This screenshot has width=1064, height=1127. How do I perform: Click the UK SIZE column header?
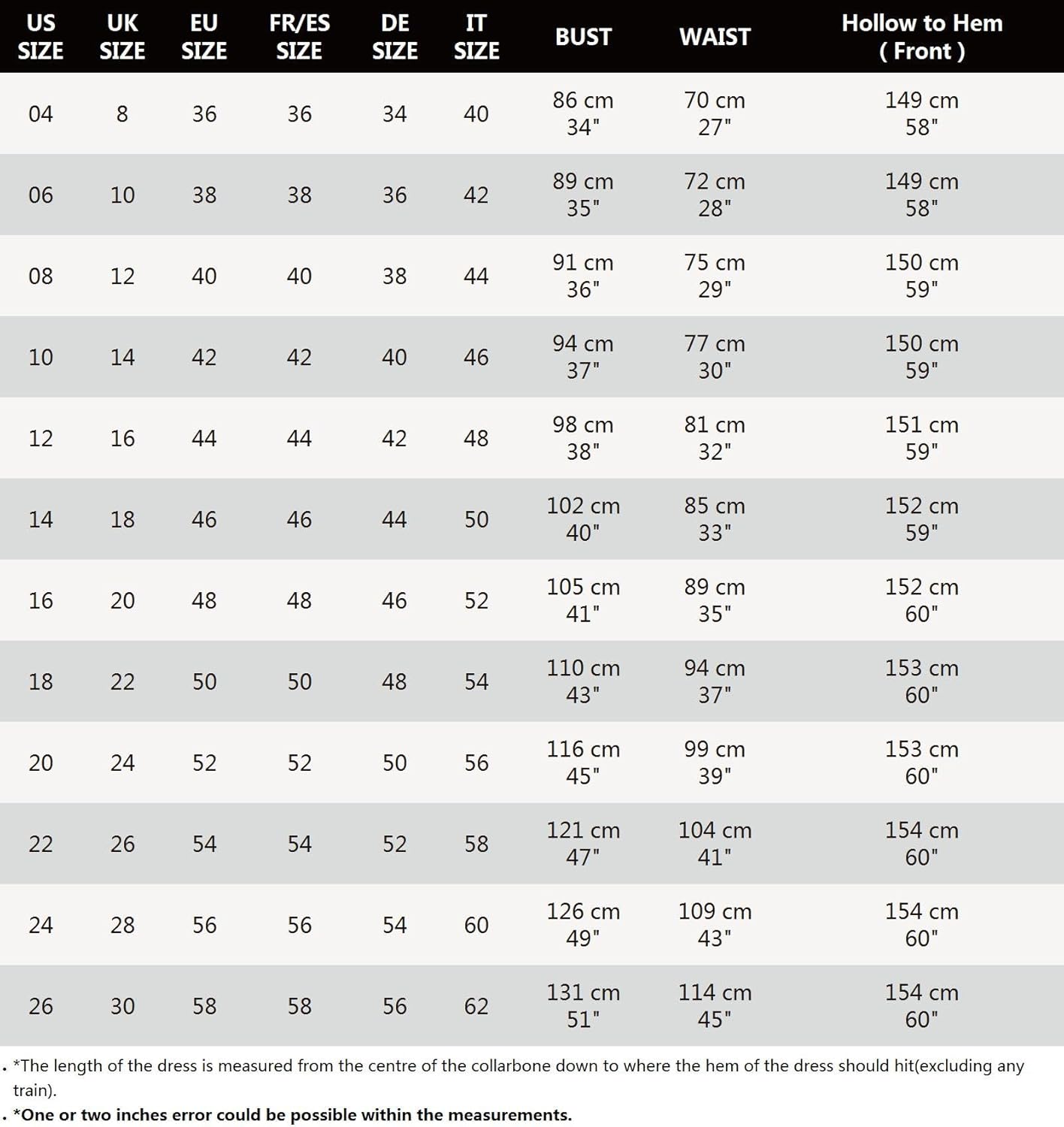click(x=122, y=37)
